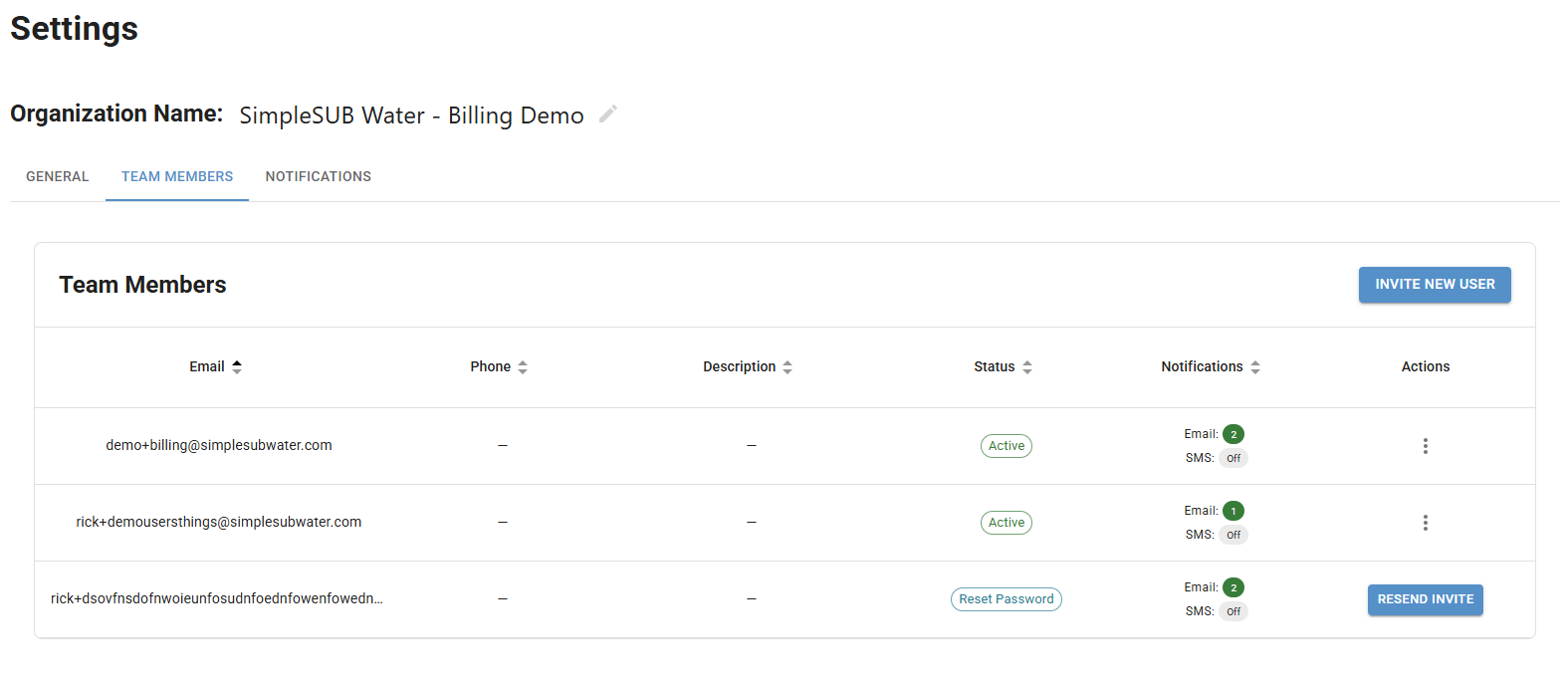Click SMS Off badge for rick+dsovfns row
The image size is (1568, 686).
pyautogui.click(x=1233, y=611)
